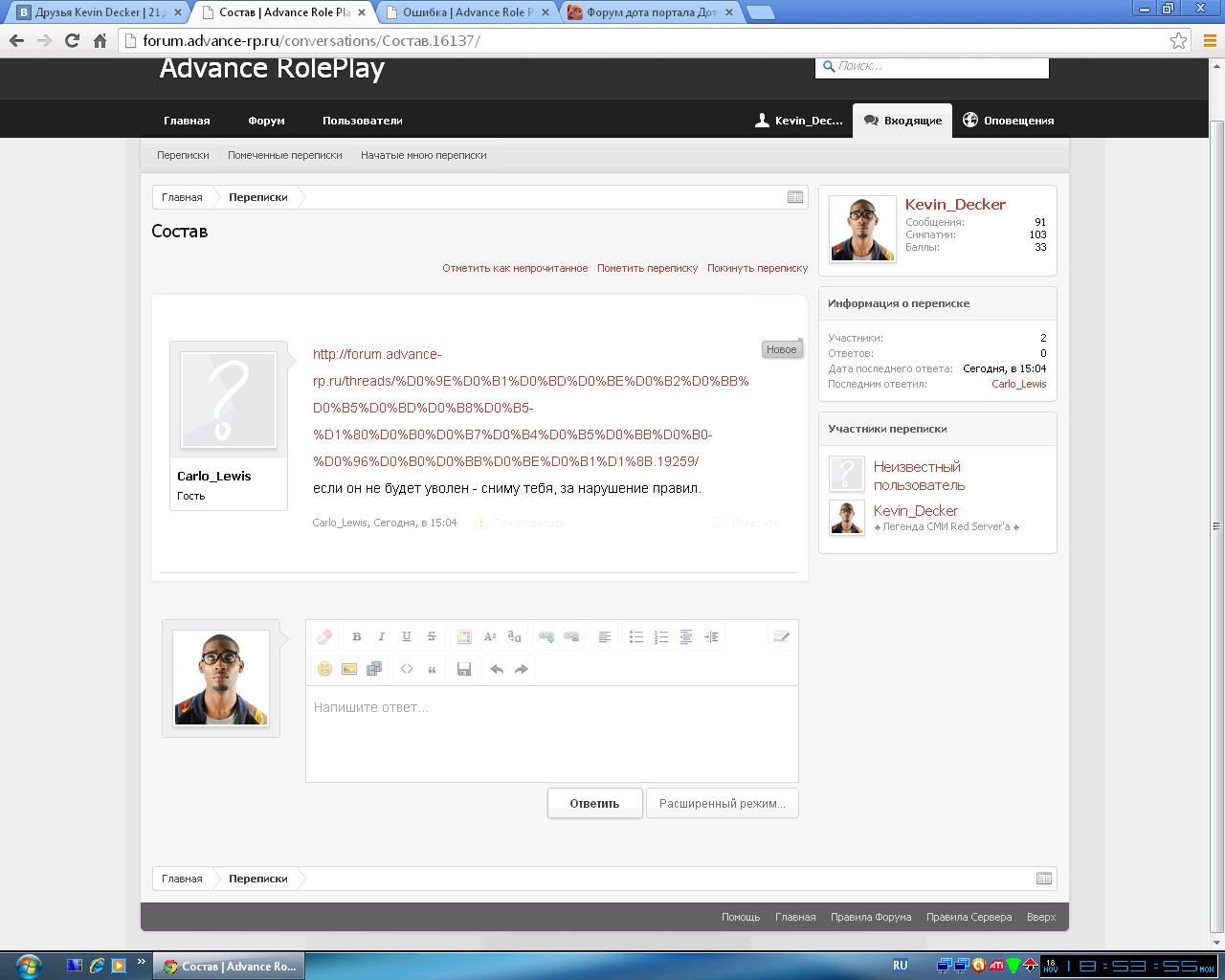
Task: Open the Переписки sub-navigation link
Action: (183, 155)
